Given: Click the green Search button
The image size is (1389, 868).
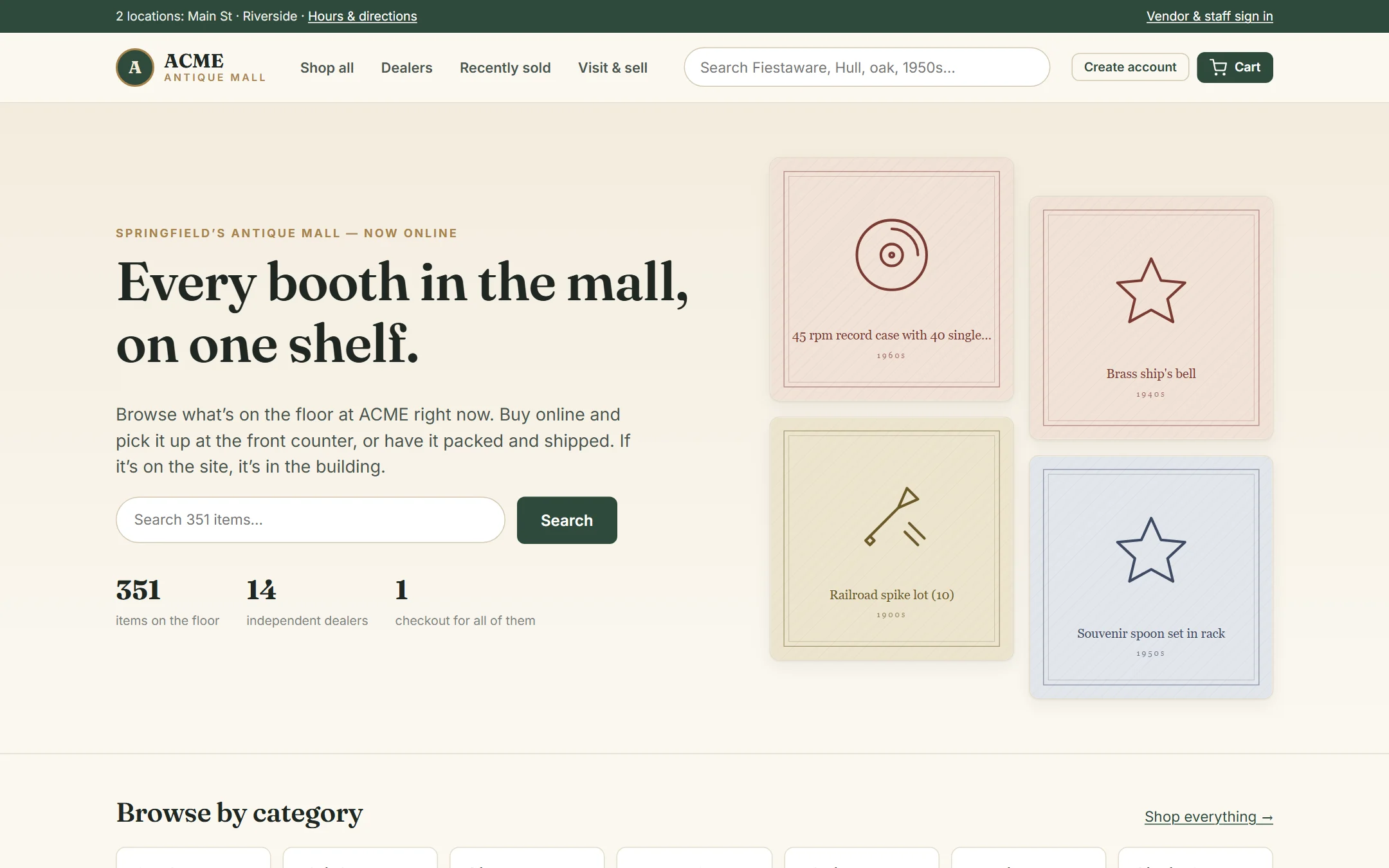Looking at the screenshot, I should [567, 520].
